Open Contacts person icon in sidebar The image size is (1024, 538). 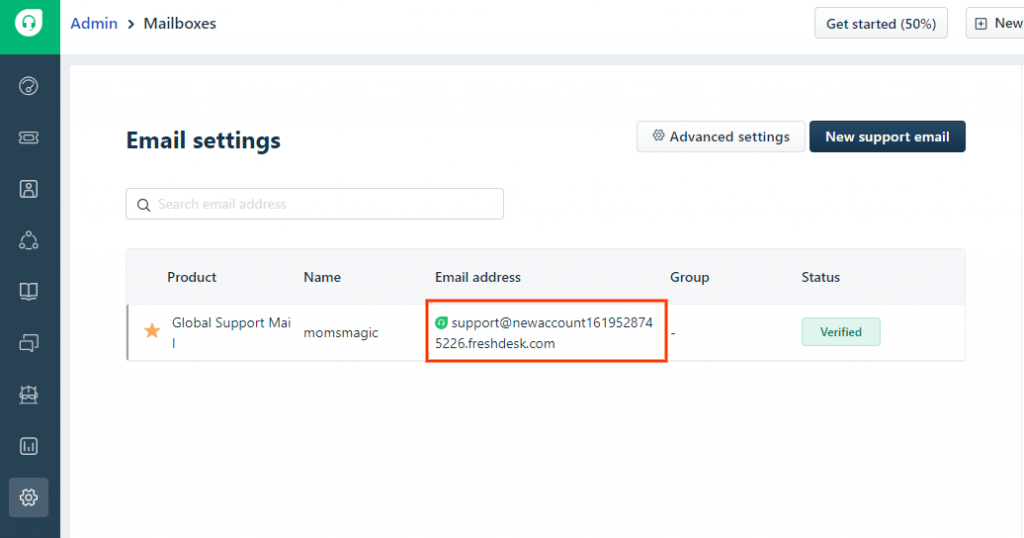coord(29,189)
